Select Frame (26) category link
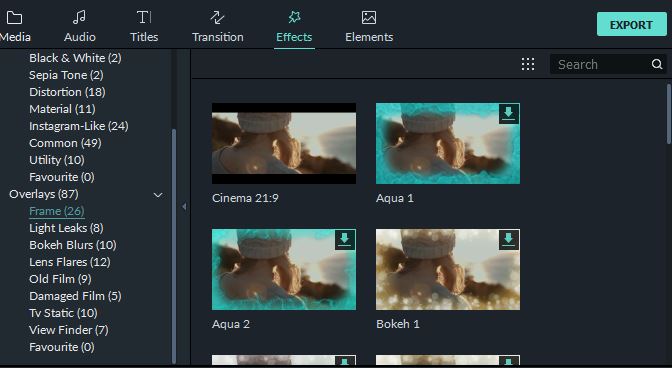This screenshot has width=672, height=368. tap(57, 211)
